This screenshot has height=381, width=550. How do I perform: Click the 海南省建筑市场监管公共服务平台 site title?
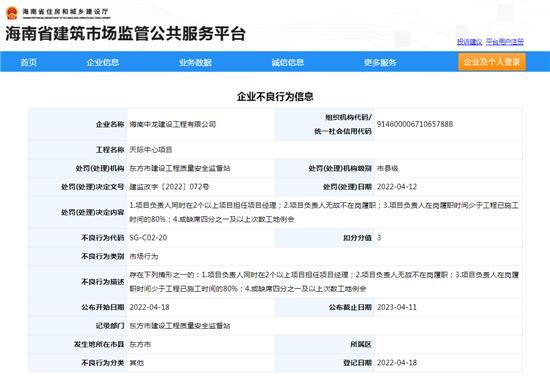coord(125,34)
